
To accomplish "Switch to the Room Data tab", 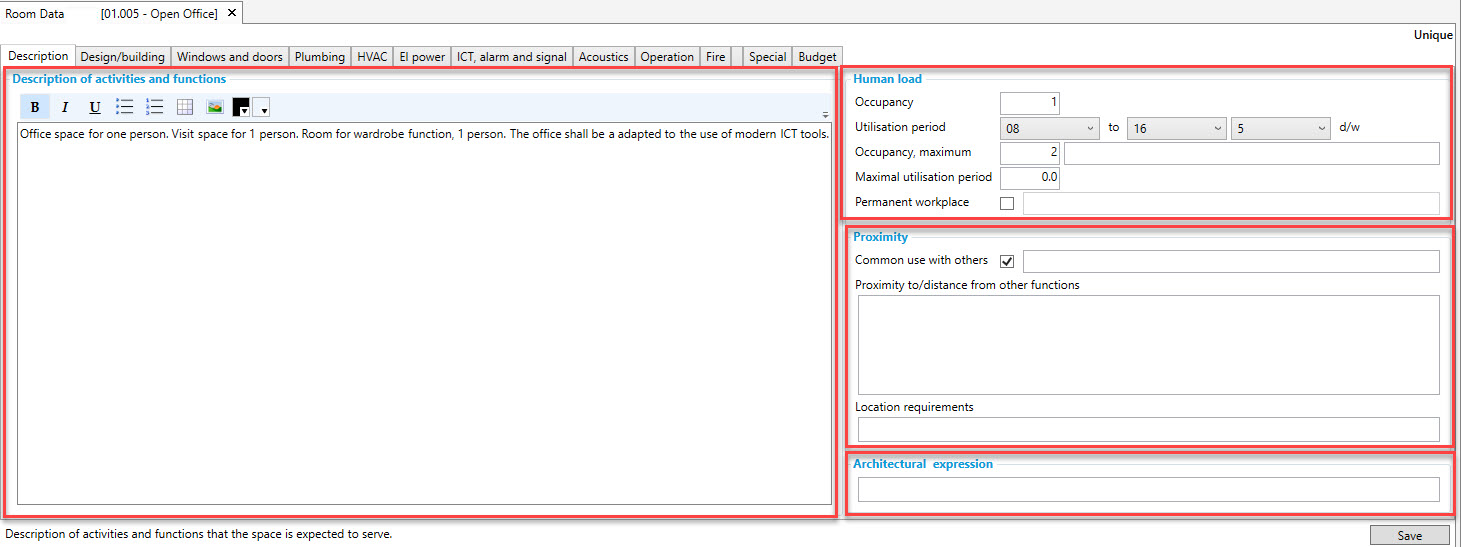I will pyautogui.click(x=35, y=14).
